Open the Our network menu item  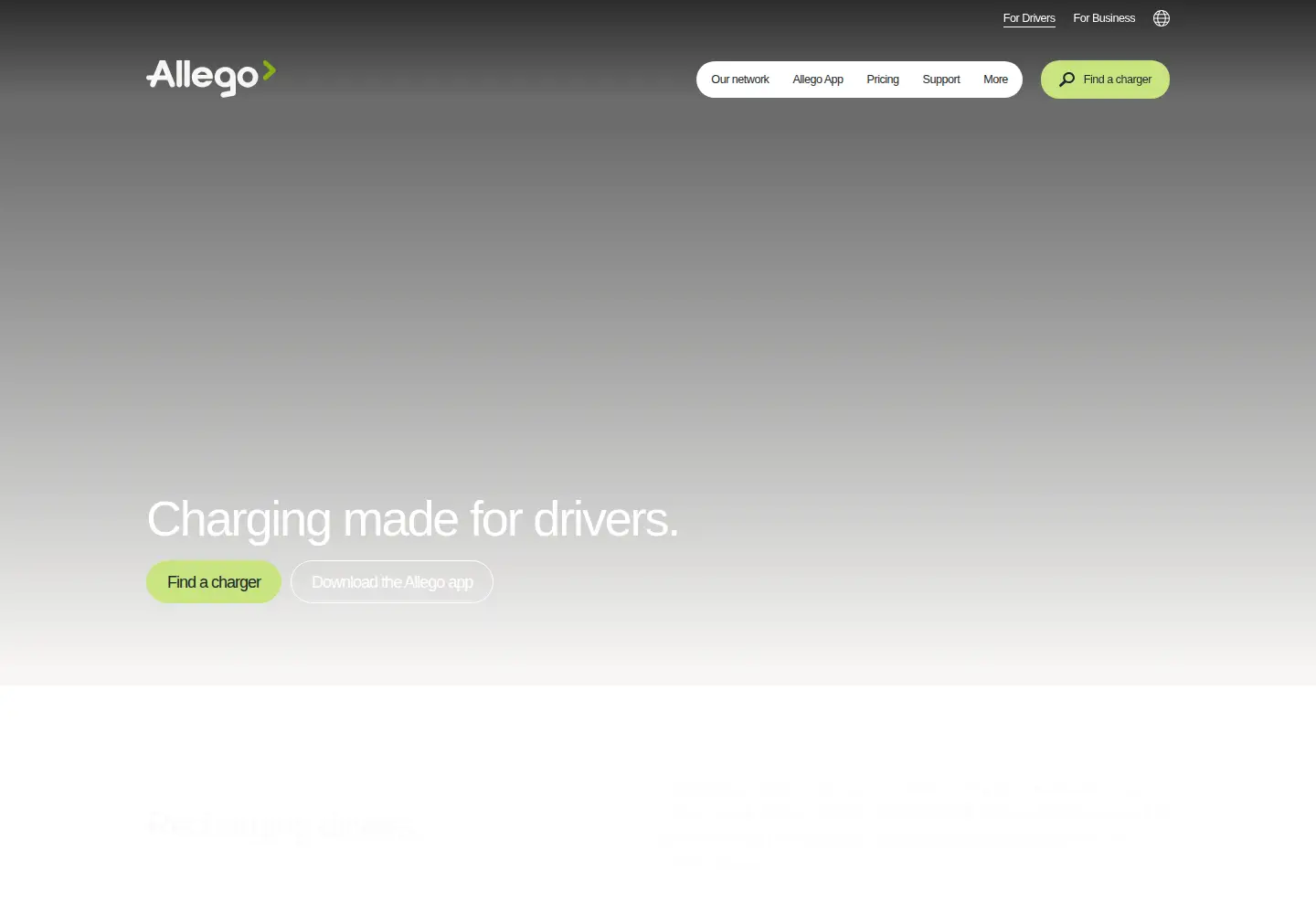point(740,80)
